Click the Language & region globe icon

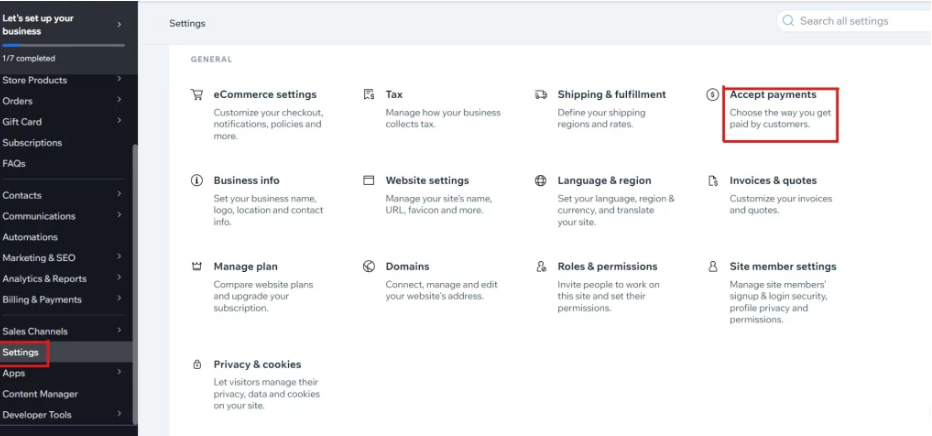point(540,181)
